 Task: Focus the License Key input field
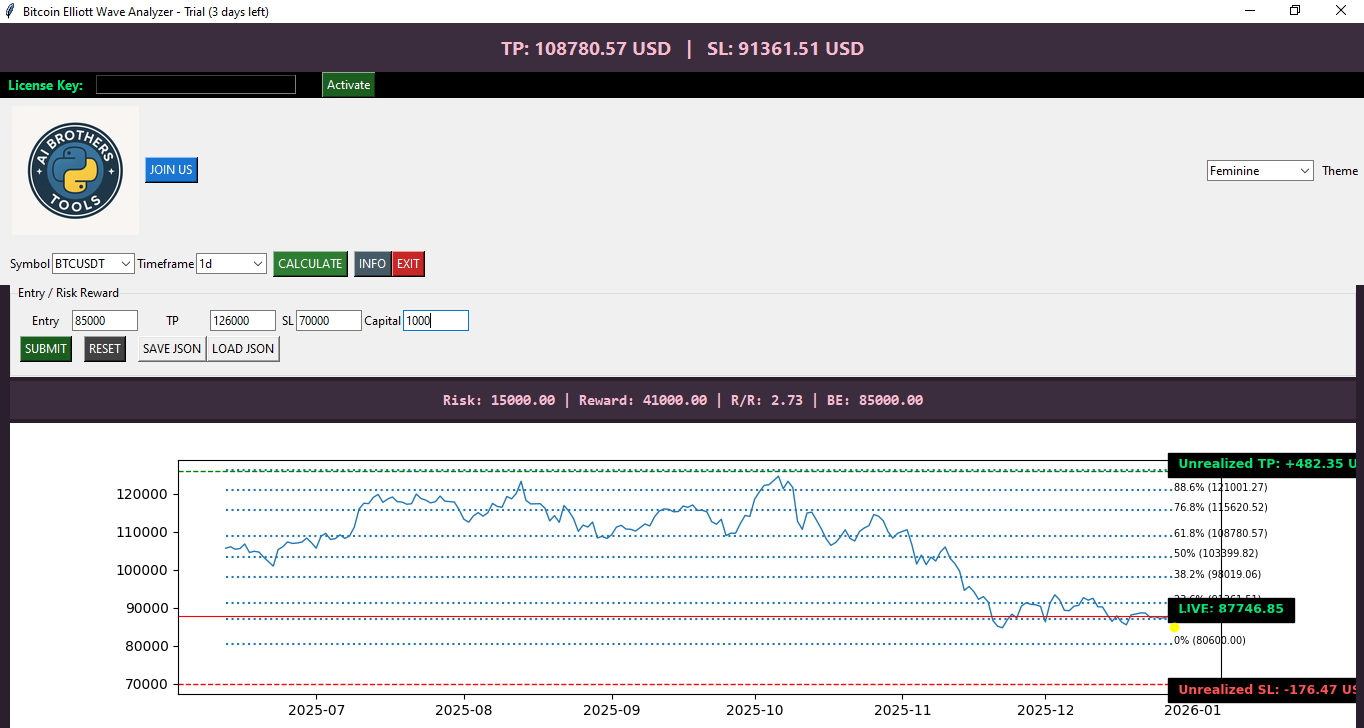pos(196,85)
